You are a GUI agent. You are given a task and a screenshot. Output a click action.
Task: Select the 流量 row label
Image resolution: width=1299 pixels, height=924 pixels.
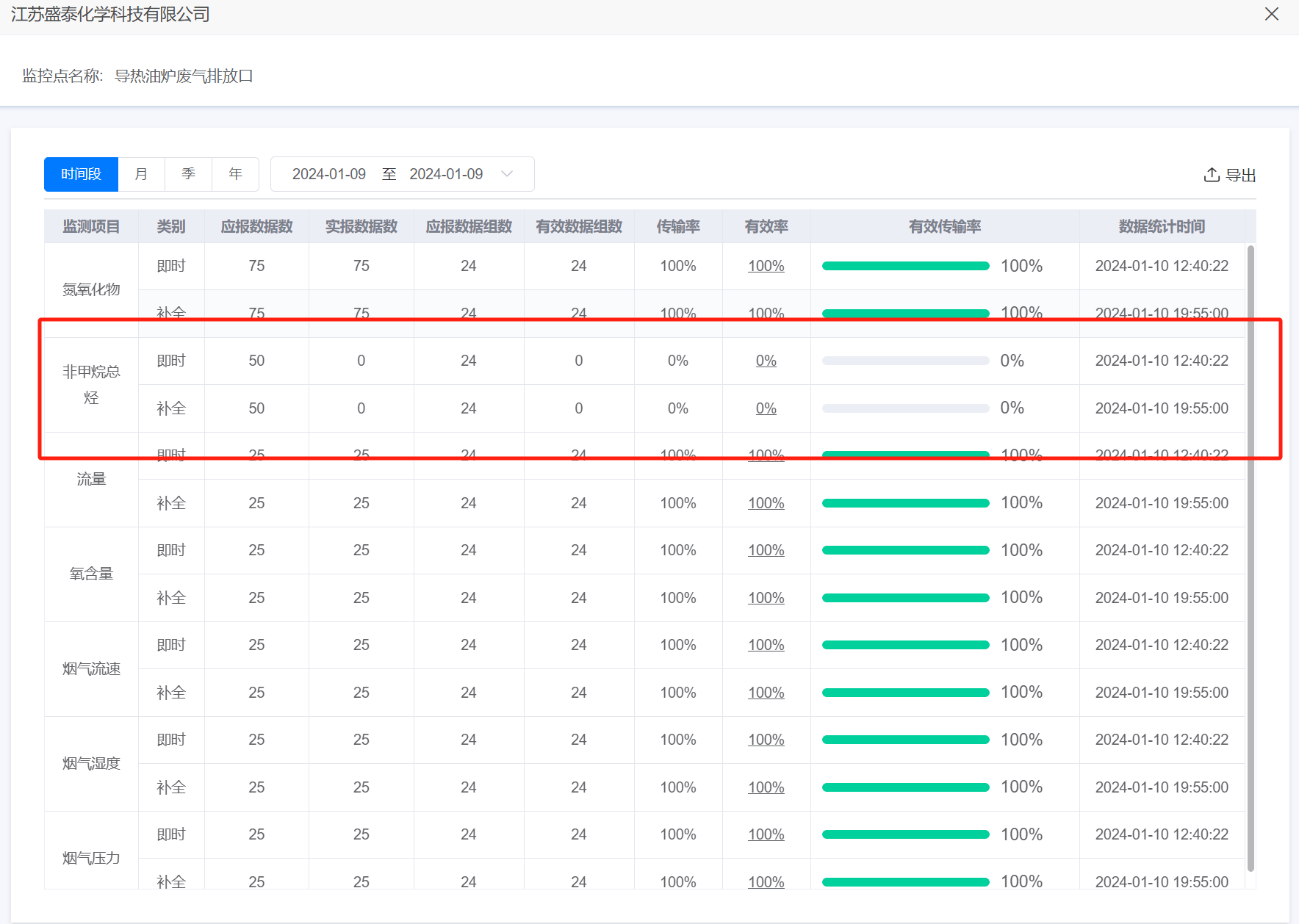pyautogui.click(x=91, y=479)
